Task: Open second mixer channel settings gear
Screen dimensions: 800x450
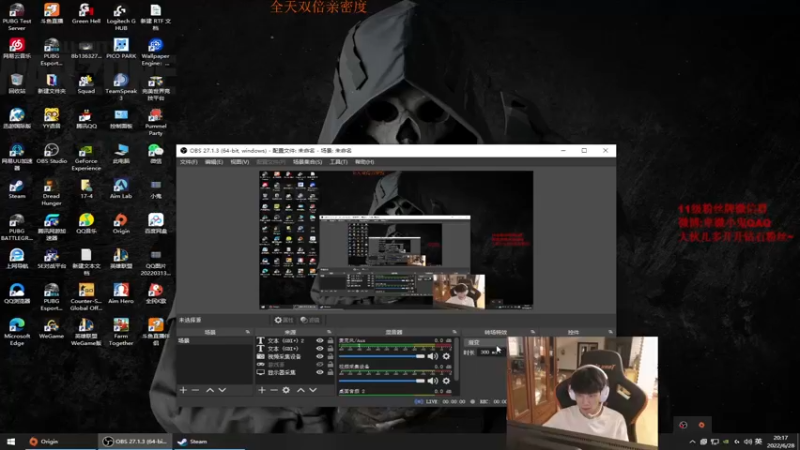Action: pyautogui.click(x=446, y=381)
